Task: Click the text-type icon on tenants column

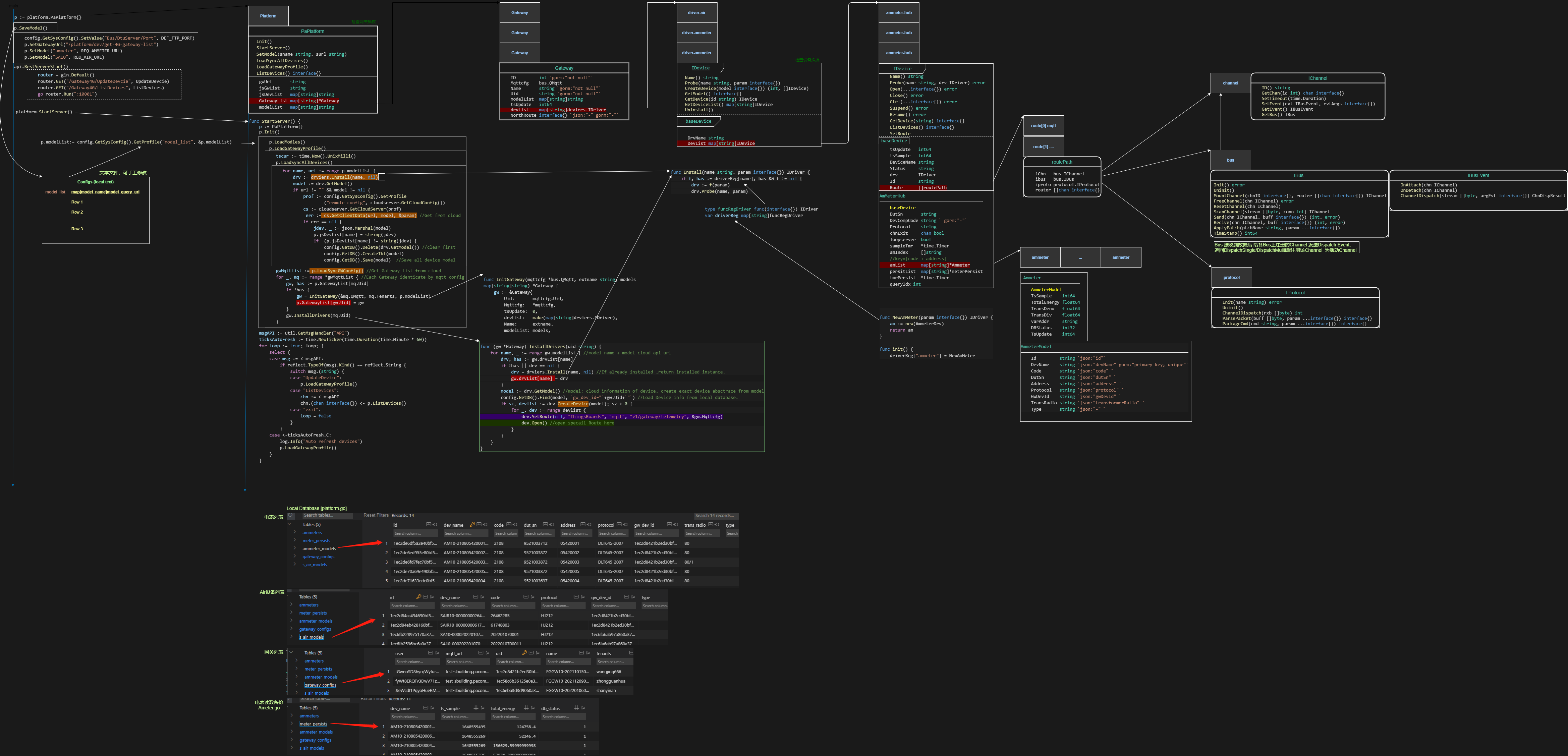Action: click(631, 653)
